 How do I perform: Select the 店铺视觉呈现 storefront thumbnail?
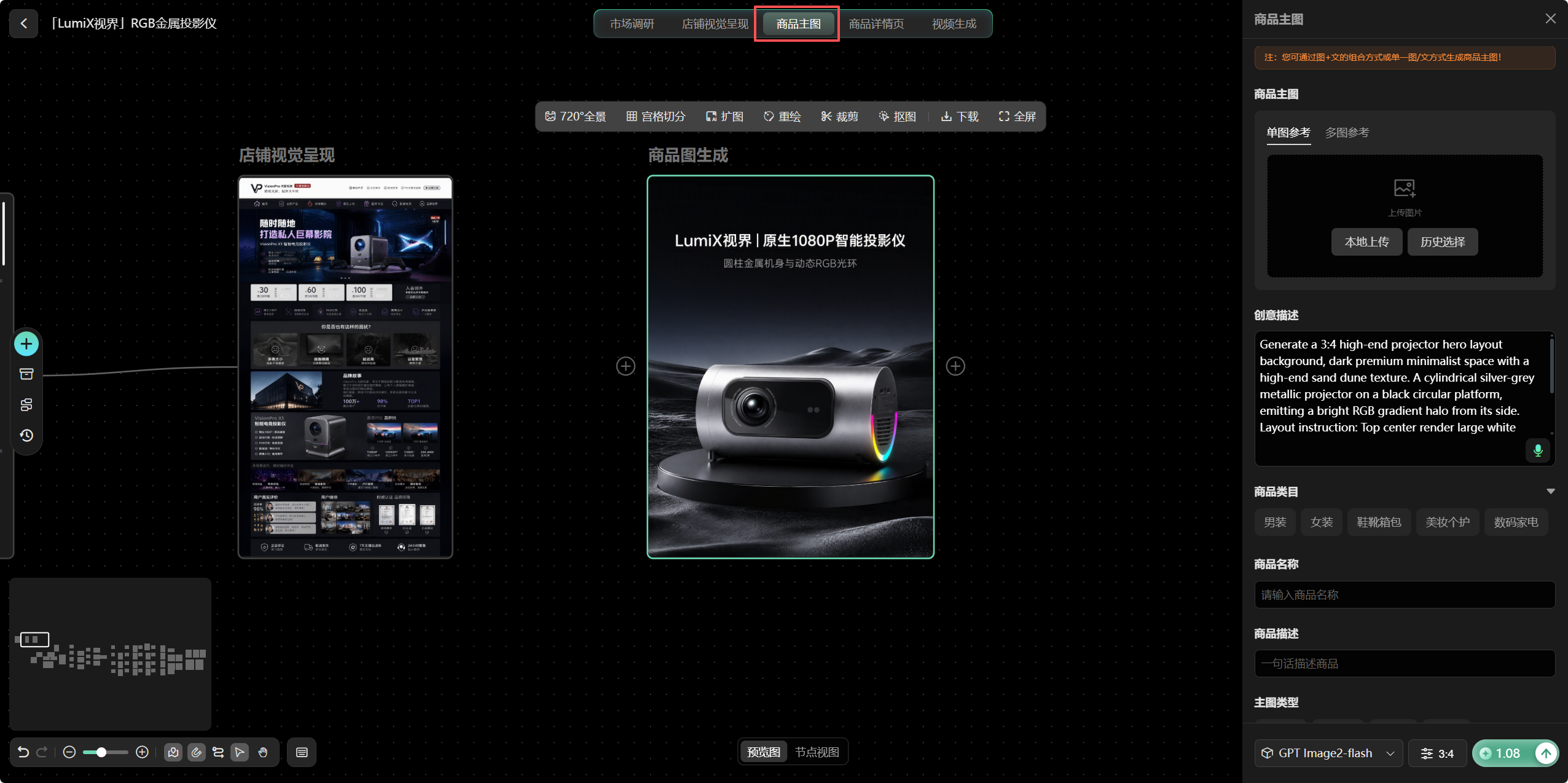tap(345, 367)
